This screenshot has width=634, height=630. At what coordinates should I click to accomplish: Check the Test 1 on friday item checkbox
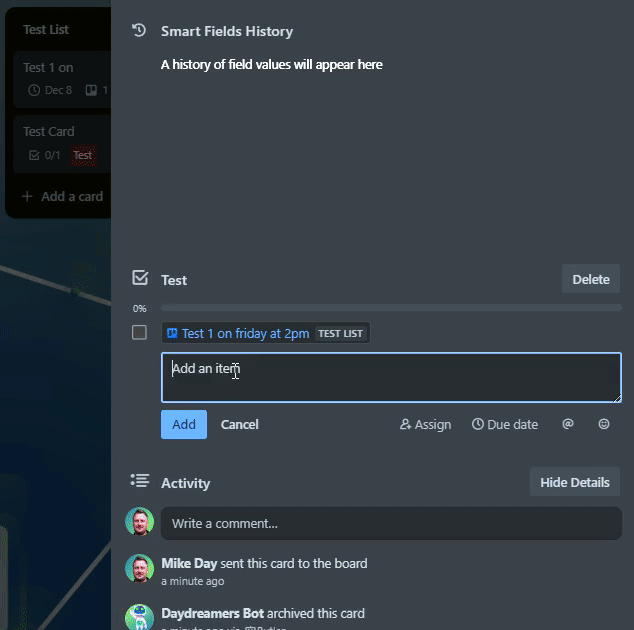(x=139, y=332)
